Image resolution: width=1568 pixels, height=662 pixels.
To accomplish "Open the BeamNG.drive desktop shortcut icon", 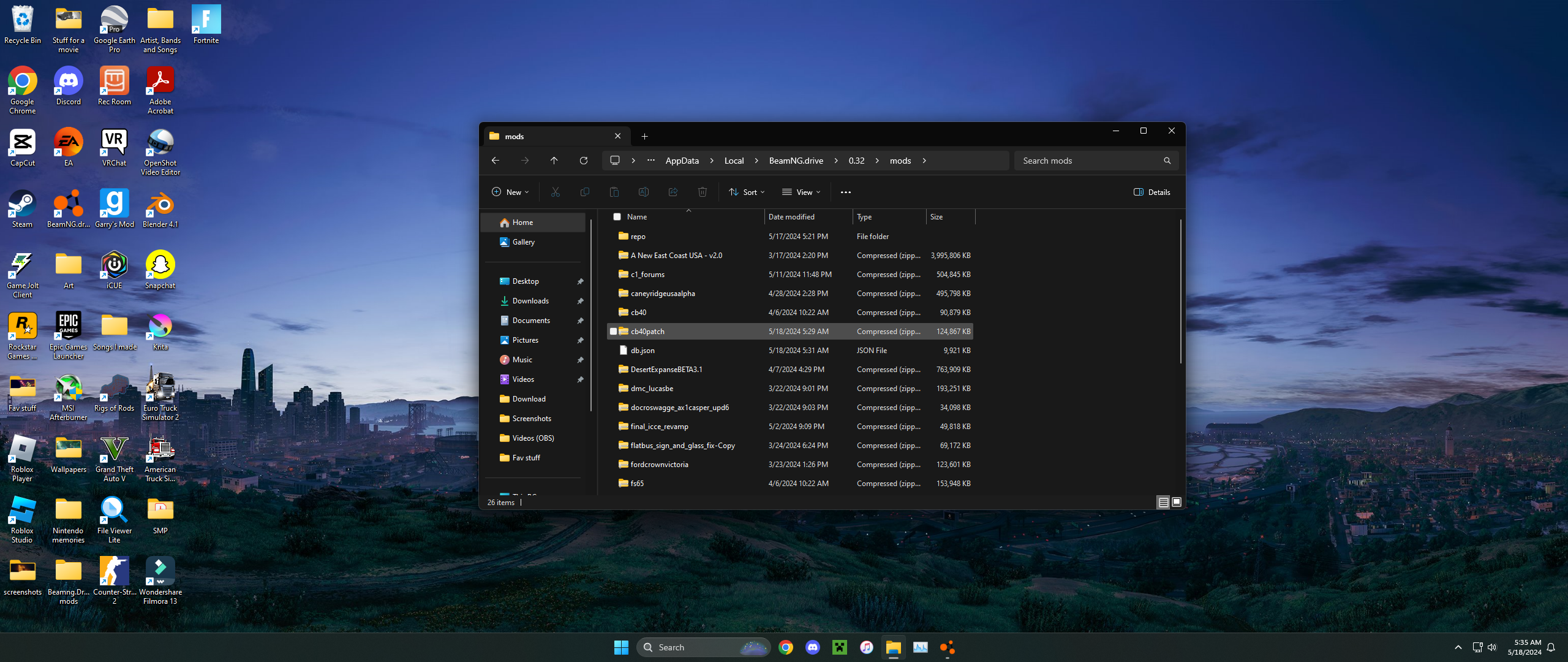I will point(68,204).
